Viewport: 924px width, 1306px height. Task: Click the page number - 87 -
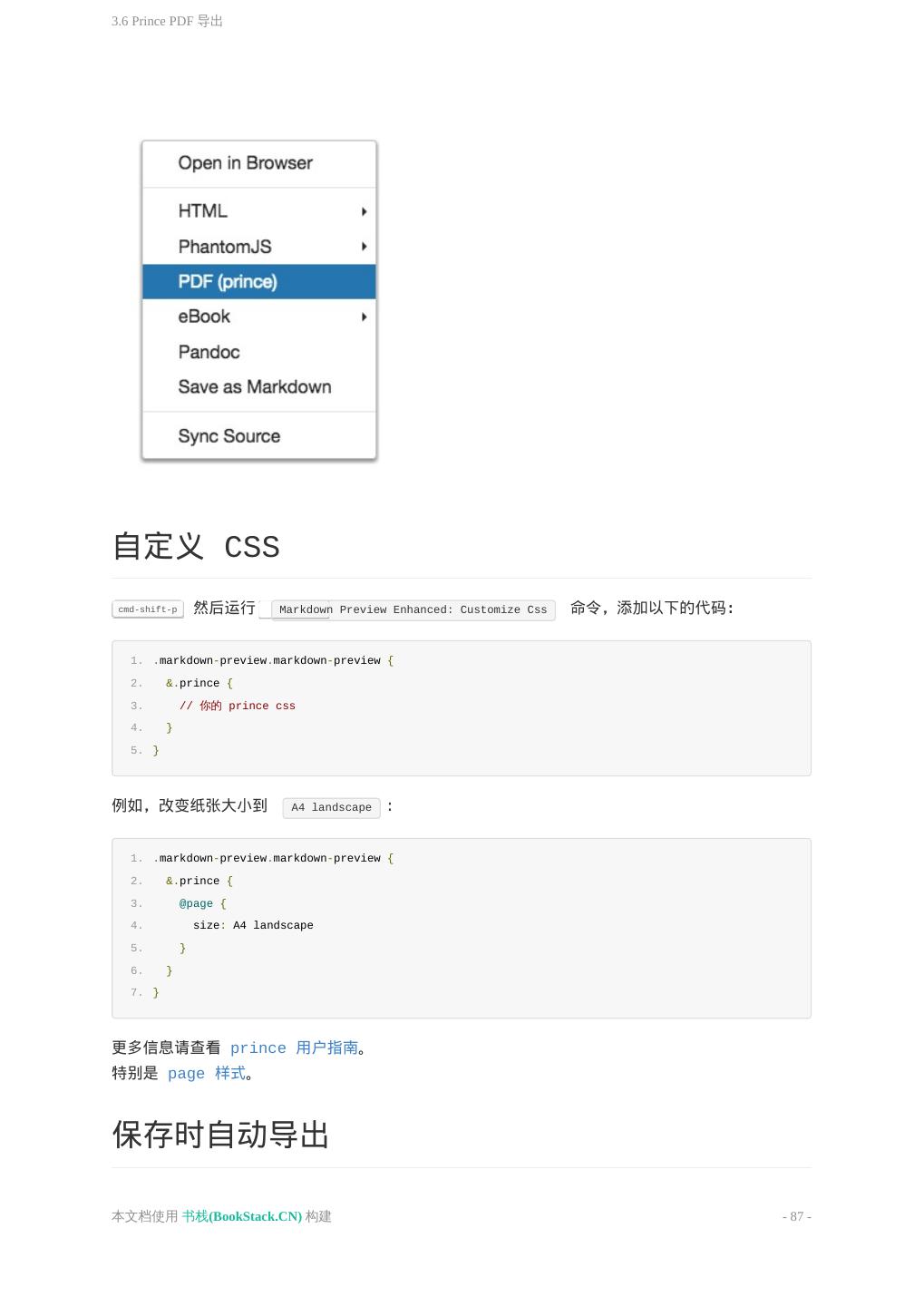tap(797, 1217)
